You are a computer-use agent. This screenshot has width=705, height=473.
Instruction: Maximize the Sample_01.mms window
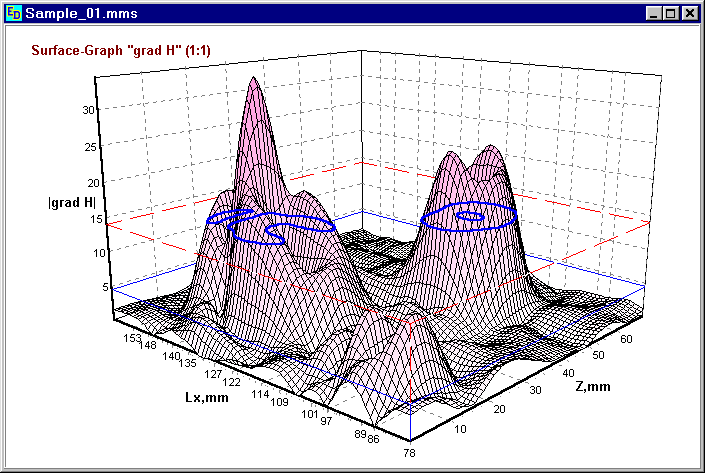click(x=671, y=14)
